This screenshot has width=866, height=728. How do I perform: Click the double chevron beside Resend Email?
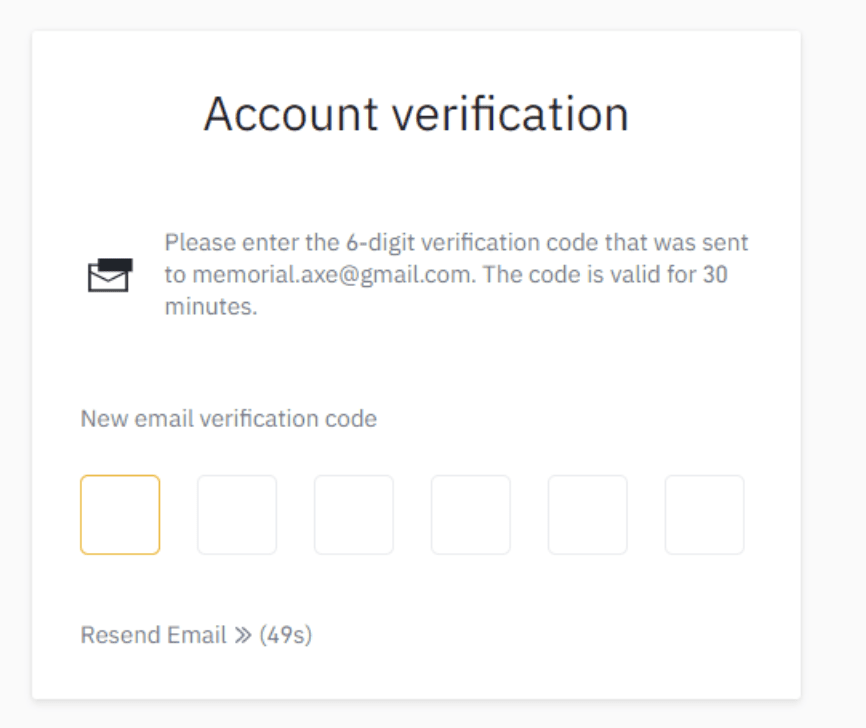243,635
